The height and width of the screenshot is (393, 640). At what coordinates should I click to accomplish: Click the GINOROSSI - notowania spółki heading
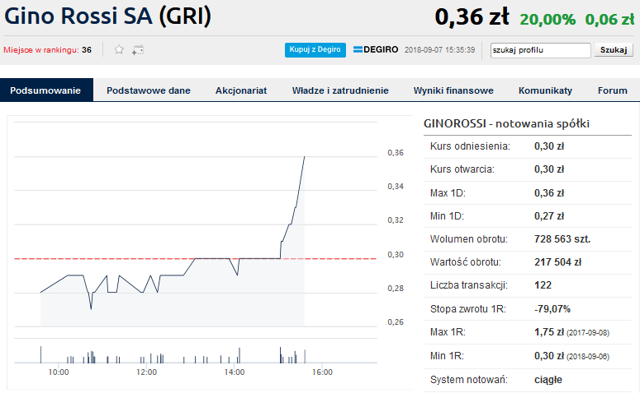506,123
